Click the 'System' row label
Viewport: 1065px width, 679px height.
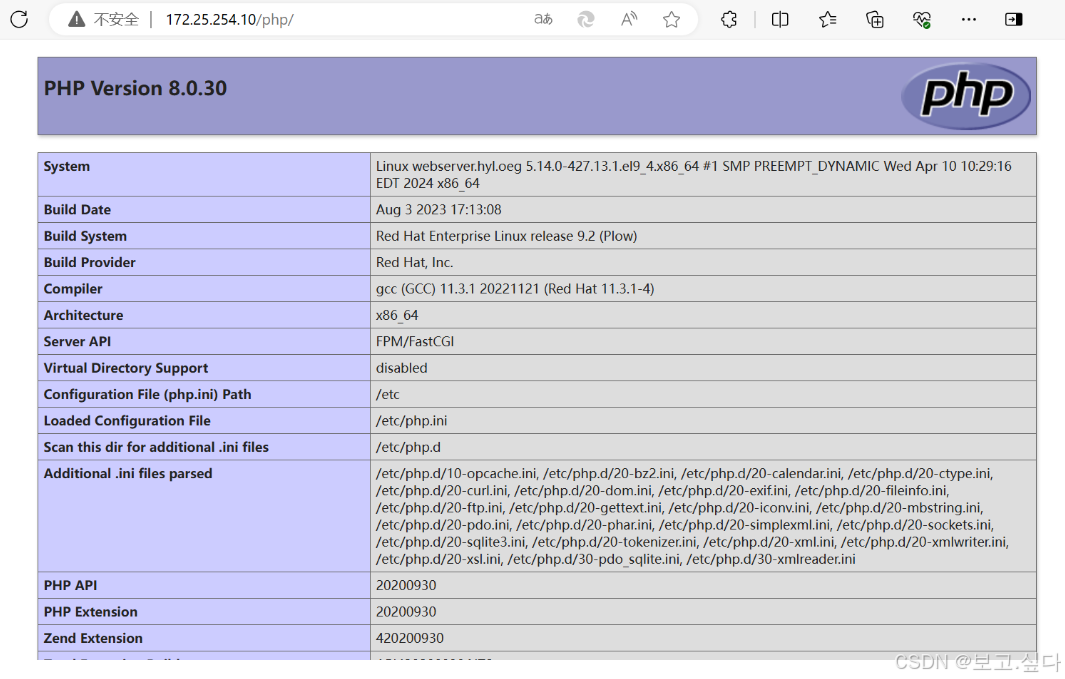point(67,166)
